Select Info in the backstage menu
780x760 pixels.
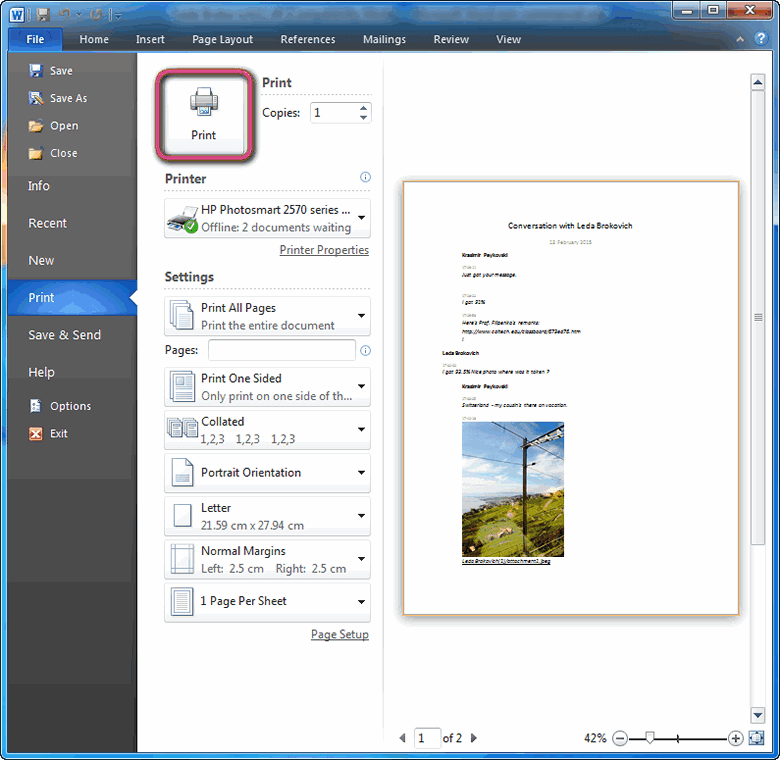tap(72, 186)
